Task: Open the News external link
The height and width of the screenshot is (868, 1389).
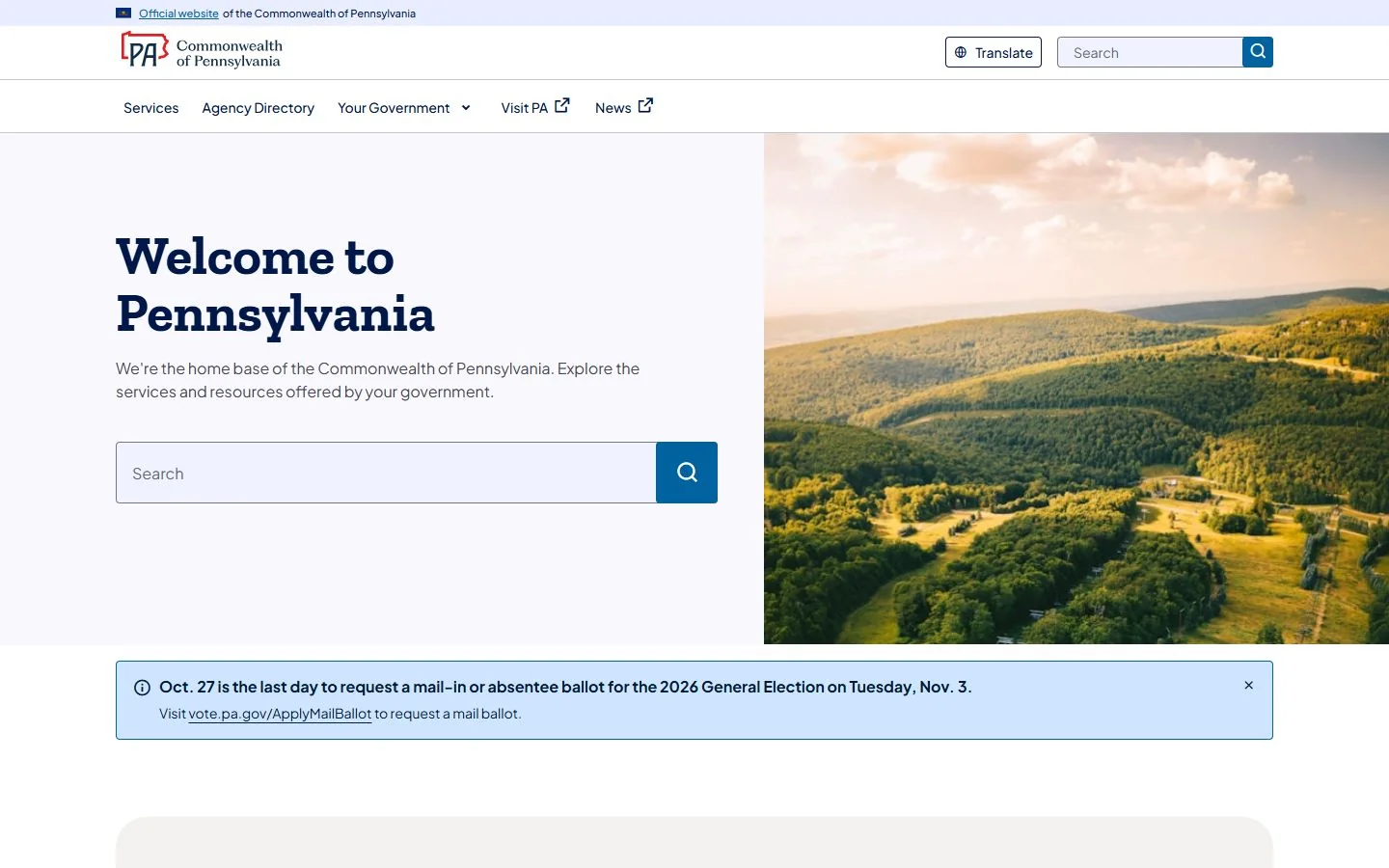Action: coord(624,107)
